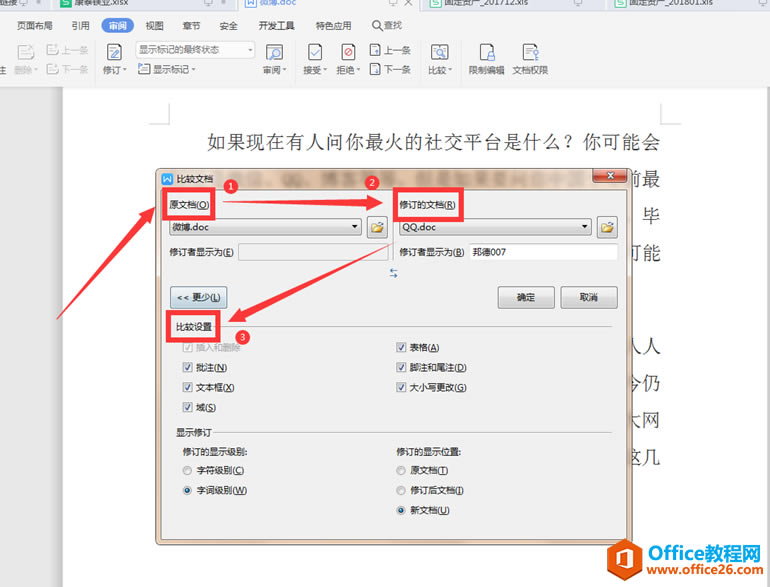The height and width of the screenshot is (587, 770).
Task: Open the 修订的文档 dropdown showing QQ.doc
Action: [x=495, y=227]
